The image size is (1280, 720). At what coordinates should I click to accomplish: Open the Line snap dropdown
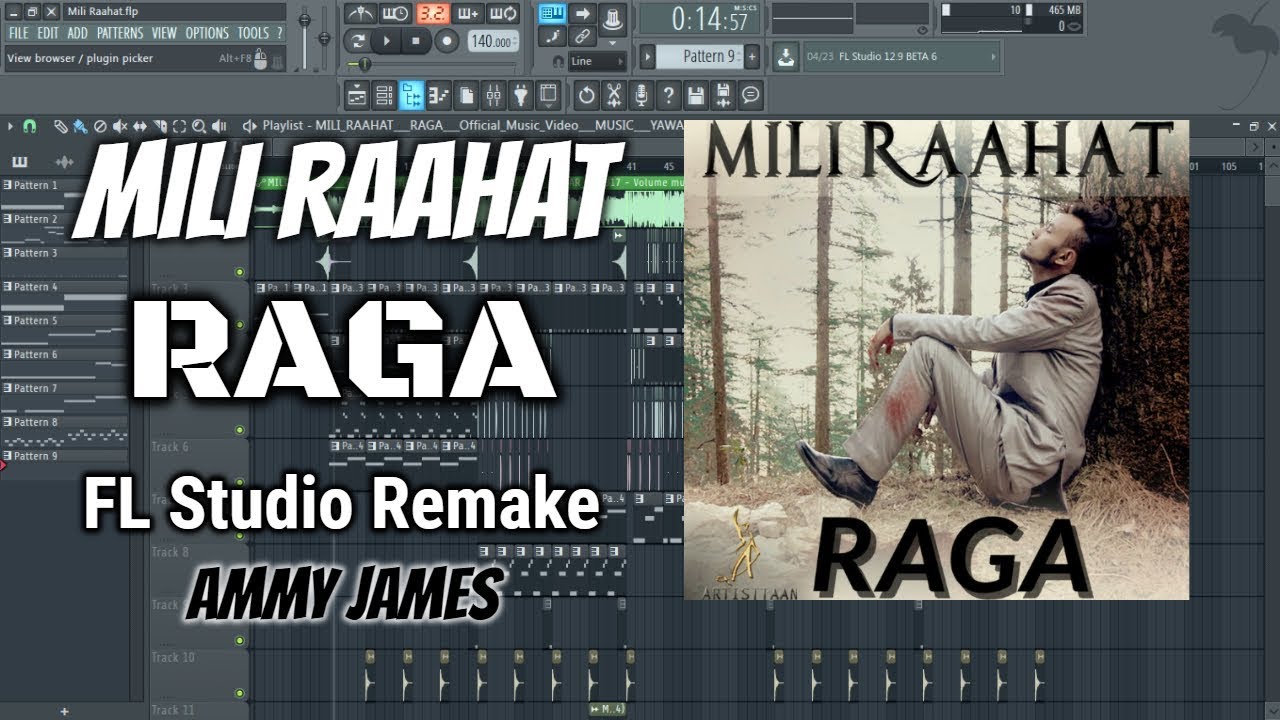click(x=598, y=61)
